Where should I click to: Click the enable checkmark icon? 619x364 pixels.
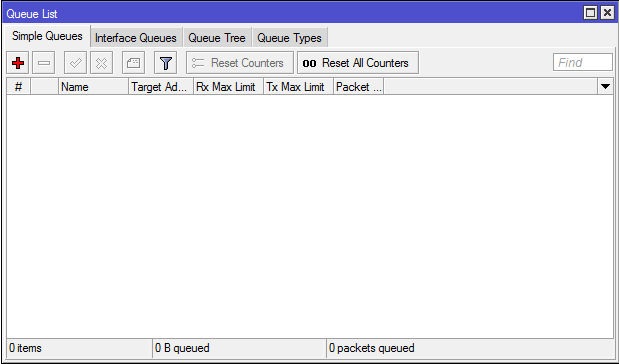(75, 63)
